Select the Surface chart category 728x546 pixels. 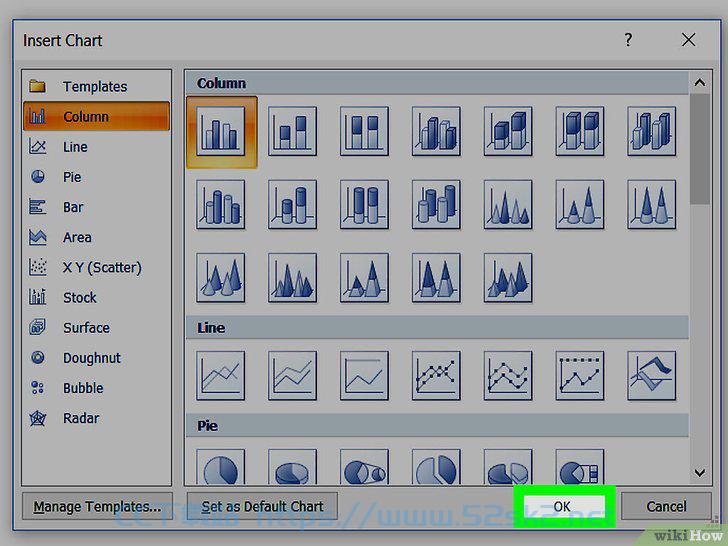97,328
